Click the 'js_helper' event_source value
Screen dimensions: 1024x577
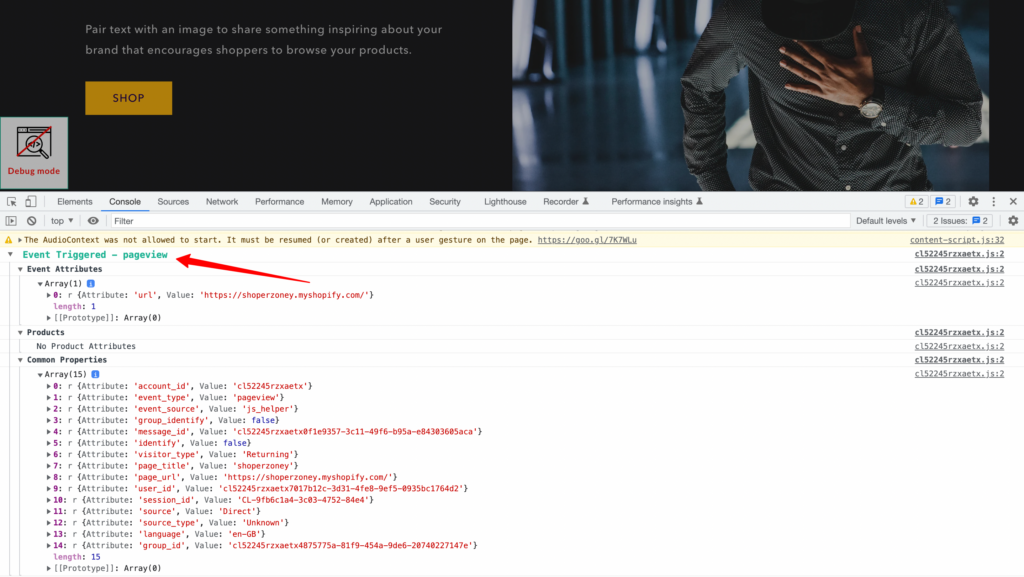[x=268, y=409]
